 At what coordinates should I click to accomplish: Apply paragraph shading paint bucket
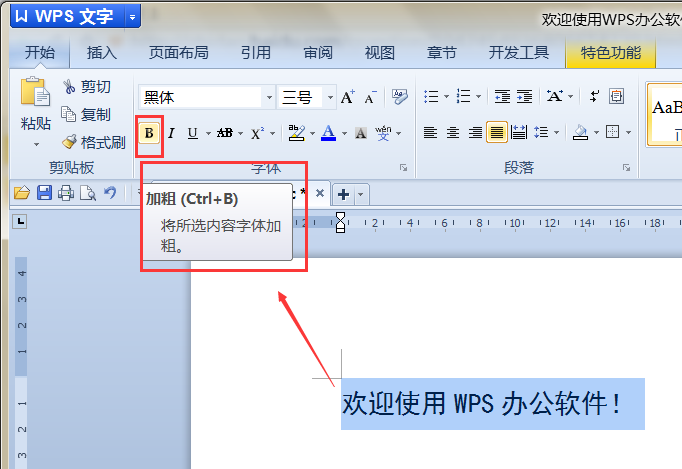pos(581,132)
